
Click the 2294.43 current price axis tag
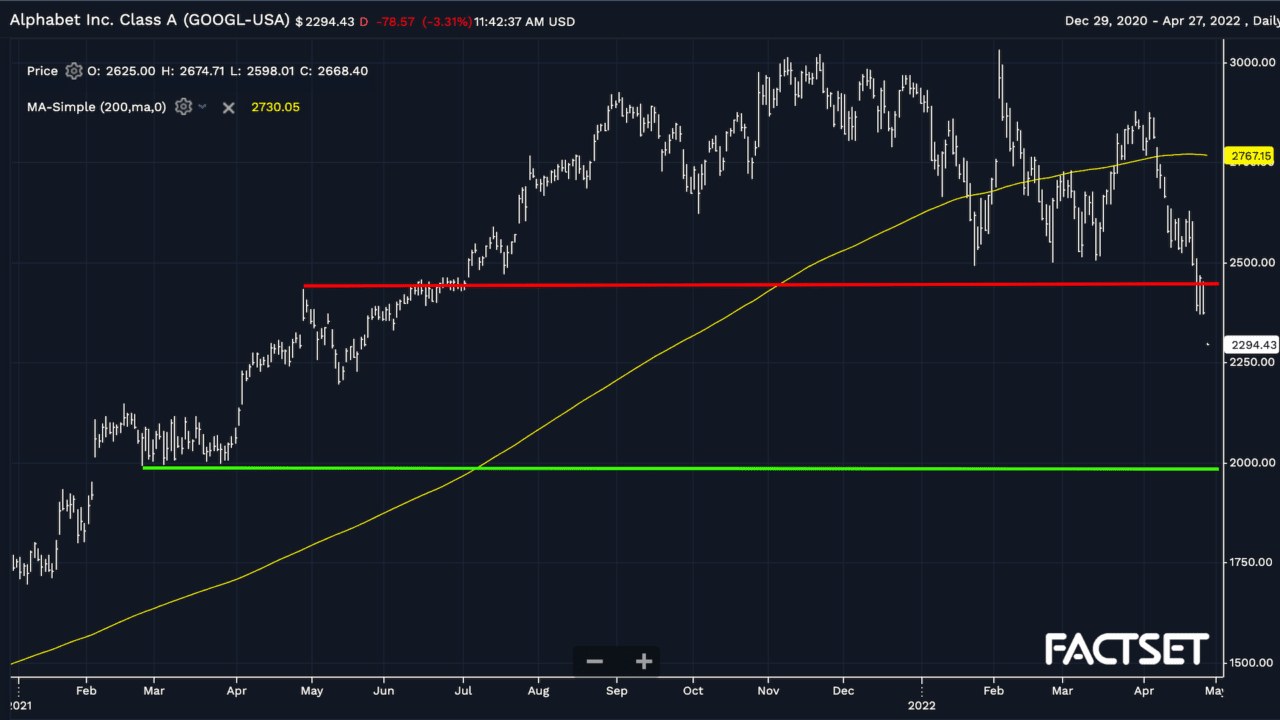point(1251,345)
